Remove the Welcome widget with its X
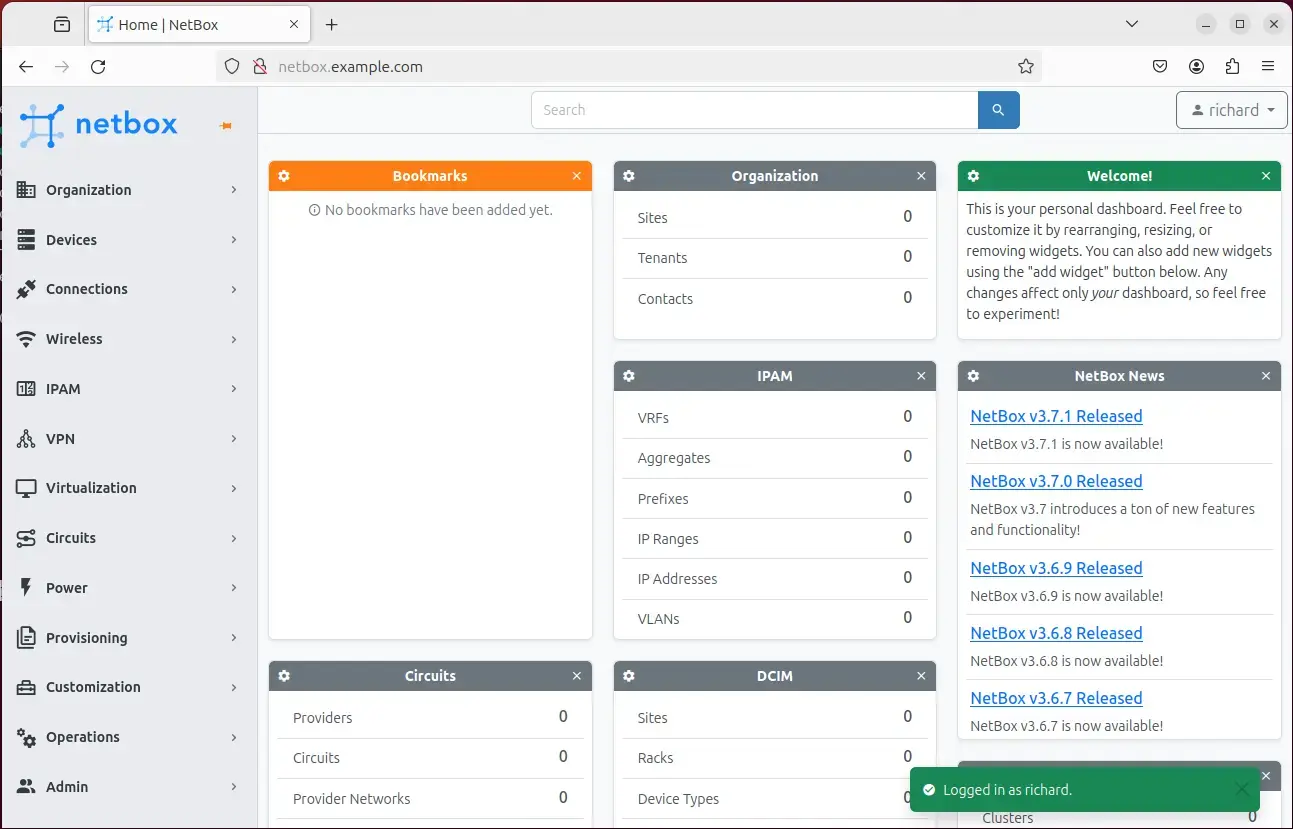 (1266, 176)
